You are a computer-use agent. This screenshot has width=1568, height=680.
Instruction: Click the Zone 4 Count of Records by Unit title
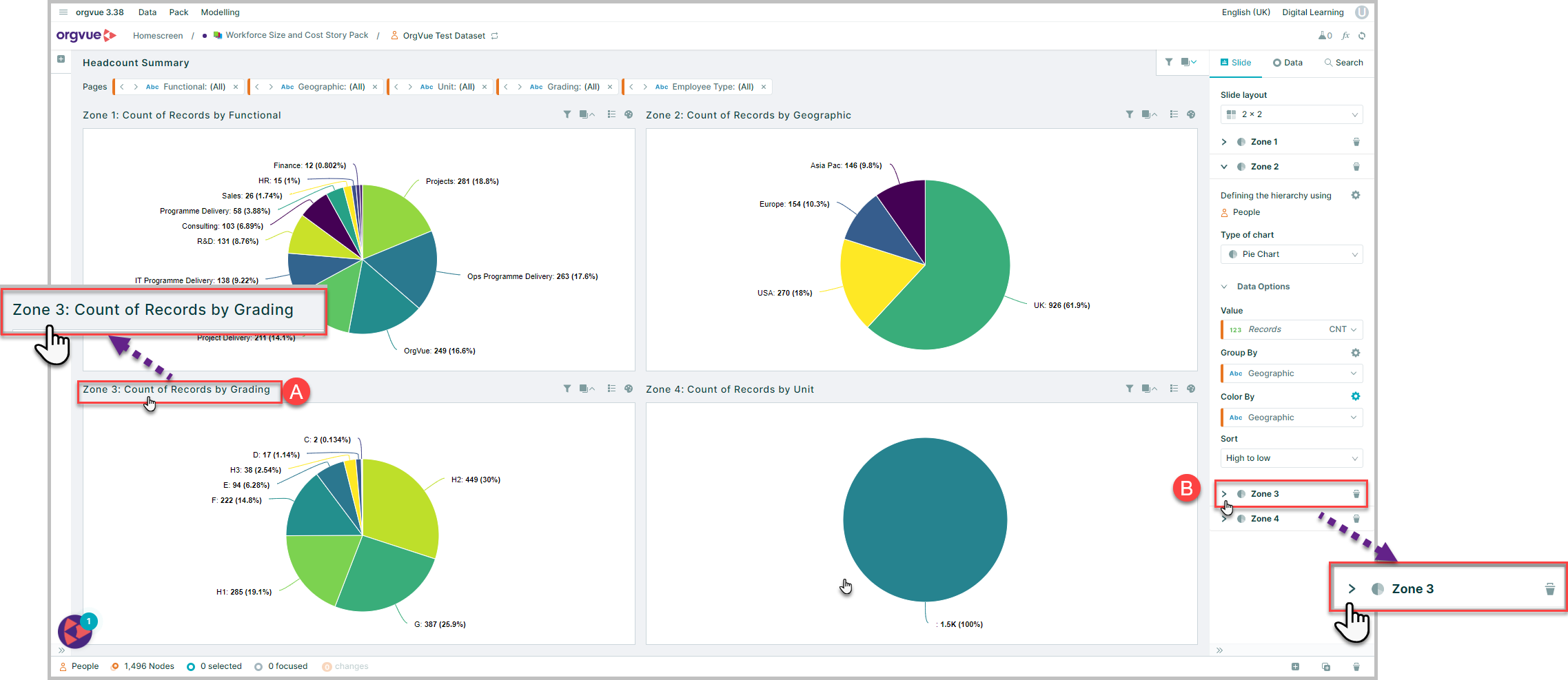pos(730,389)
